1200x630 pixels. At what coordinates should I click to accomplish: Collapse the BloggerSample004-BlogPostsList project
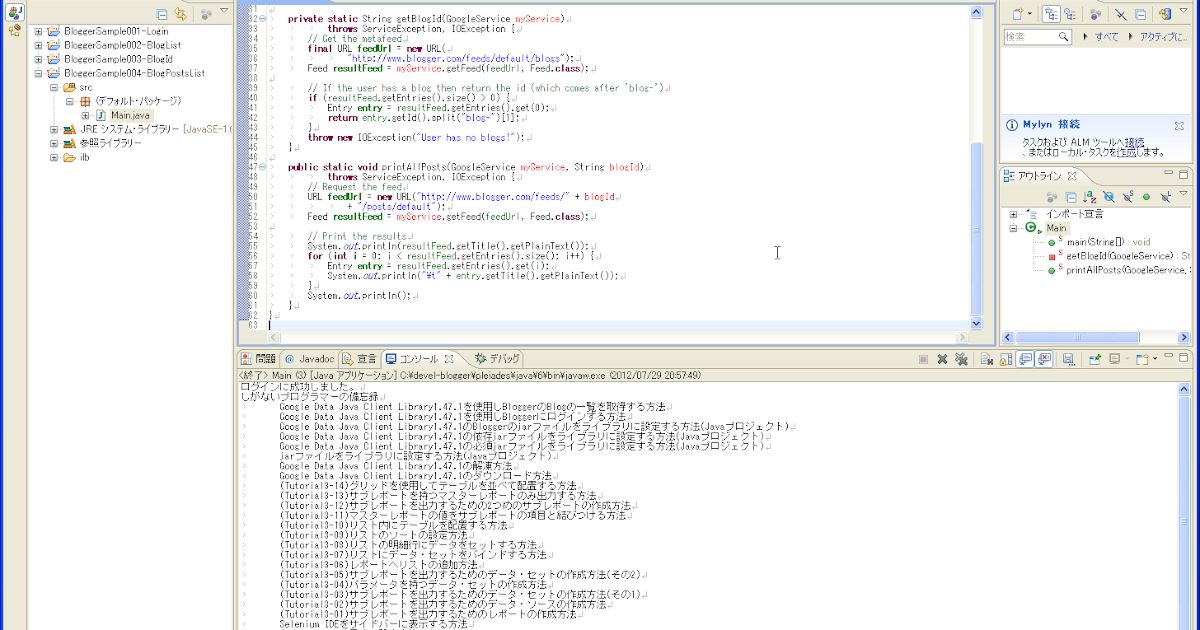pos(39,73)
